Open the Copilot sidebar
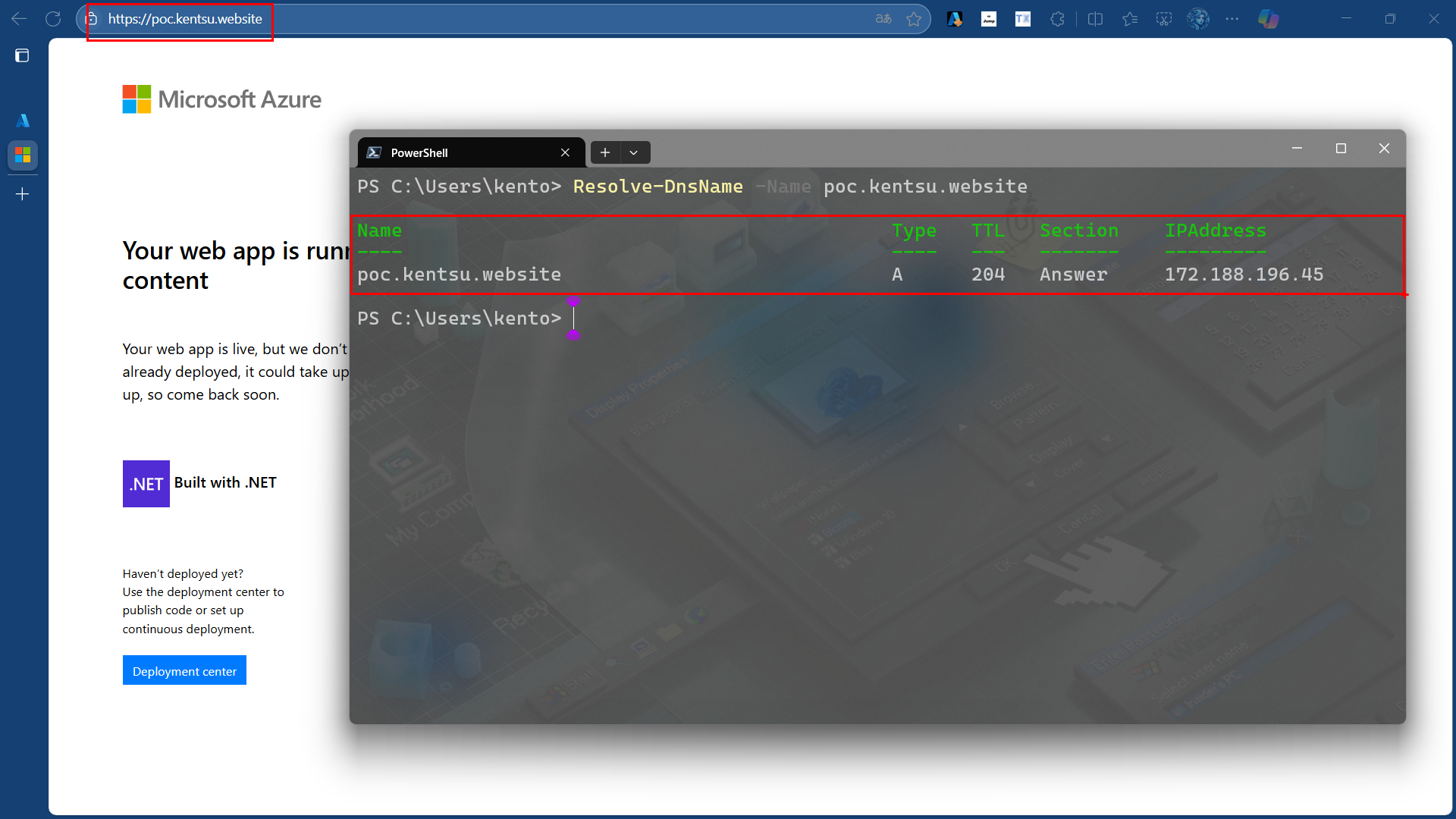The image size is (1456, 819). point(1269,19)
